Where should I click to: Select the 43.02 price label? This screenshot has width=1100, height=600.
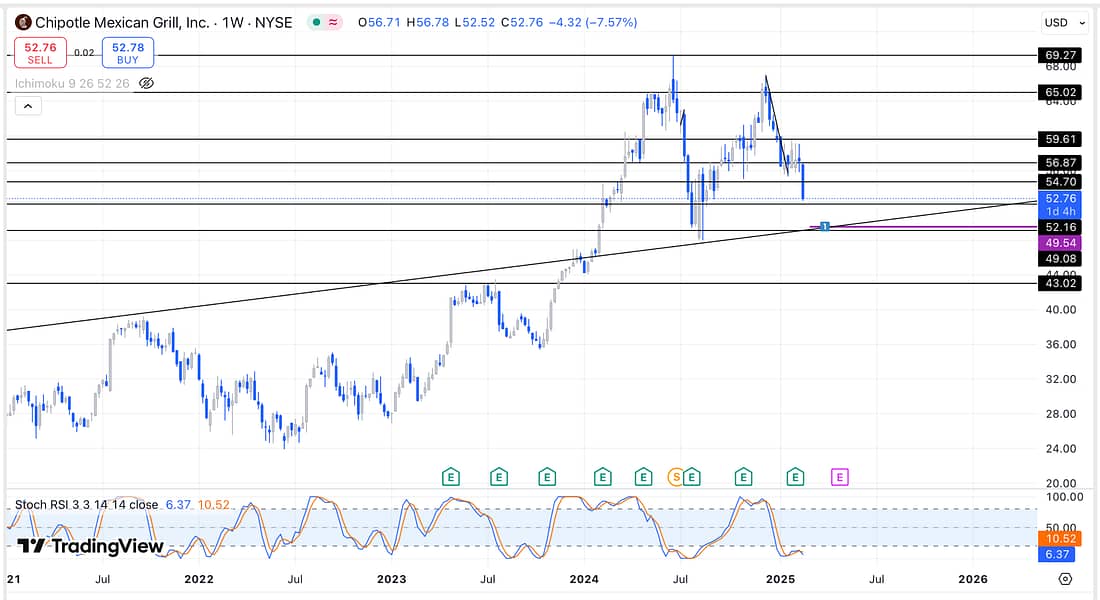coord(1060,284)
